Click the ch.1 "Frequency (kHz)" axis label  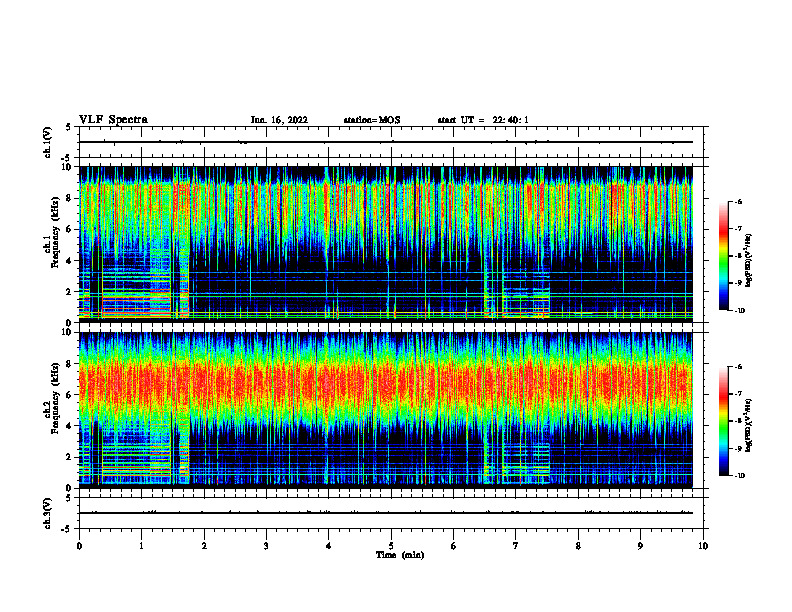click(55, 230)
